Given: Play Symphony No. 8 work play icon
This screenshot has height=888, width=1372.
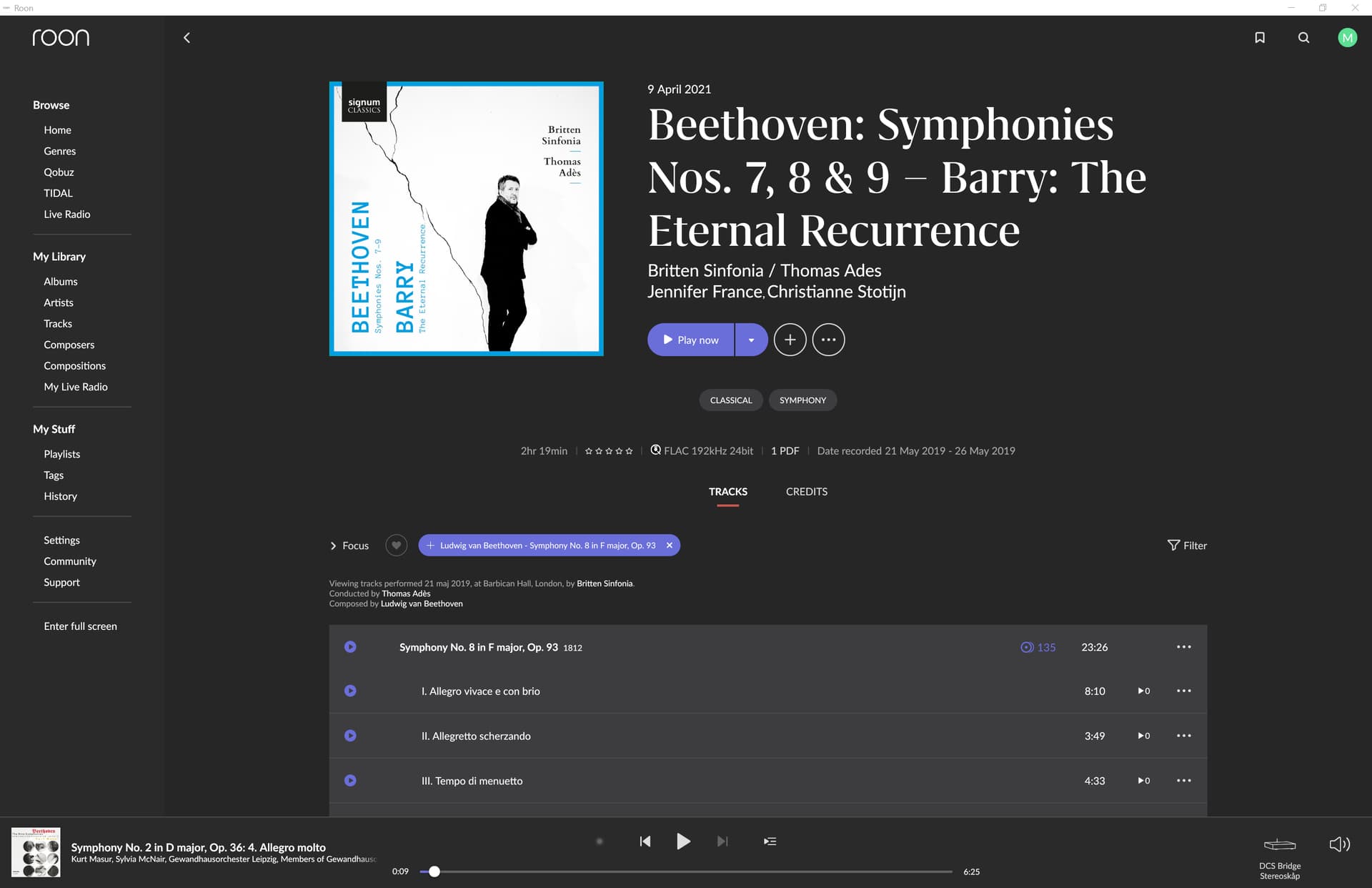Looking at the screenshot, I should [350, 647].
